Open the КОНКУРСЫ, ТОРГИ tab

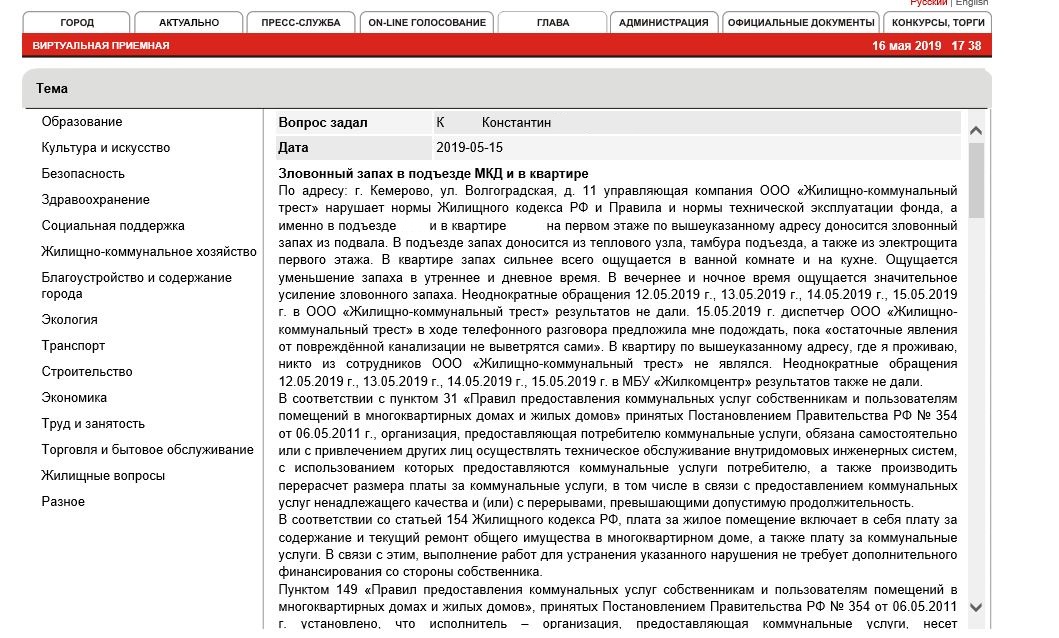pyautogui.click(x=938, y=22)
